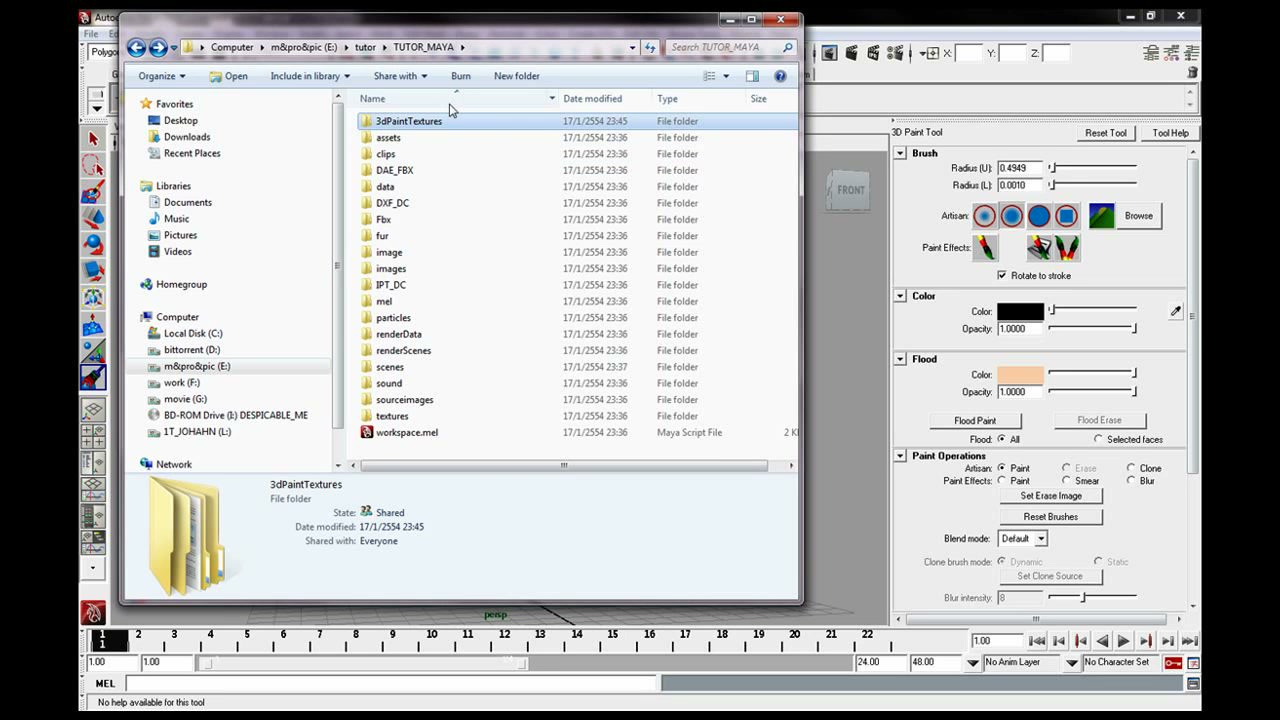
Task: Click the Reset Brushes button
Action: coord(1050,517)
